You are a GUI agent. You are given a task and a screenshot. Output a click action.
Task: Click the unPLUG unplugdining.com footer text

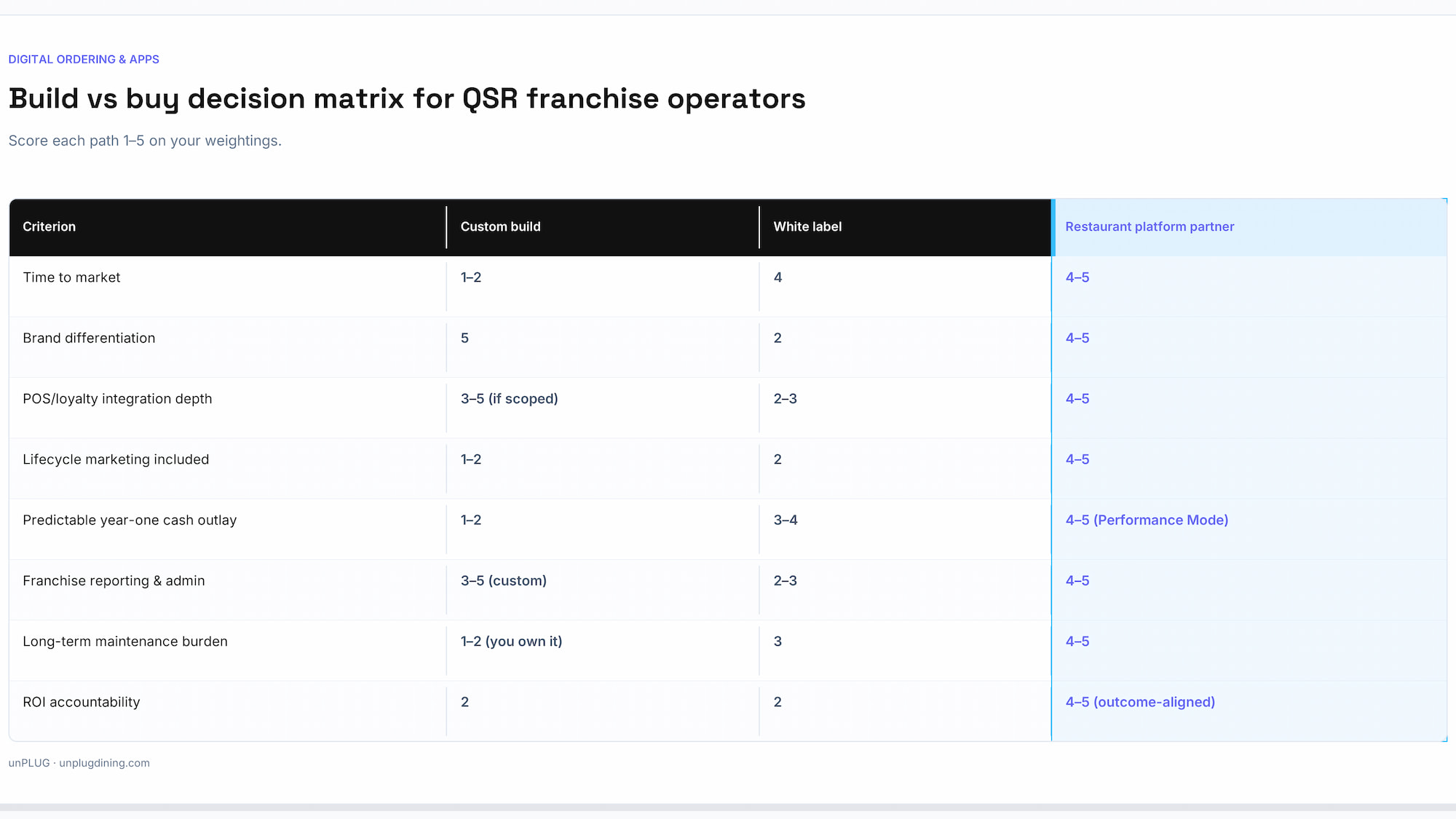click(x=79, y=763)
